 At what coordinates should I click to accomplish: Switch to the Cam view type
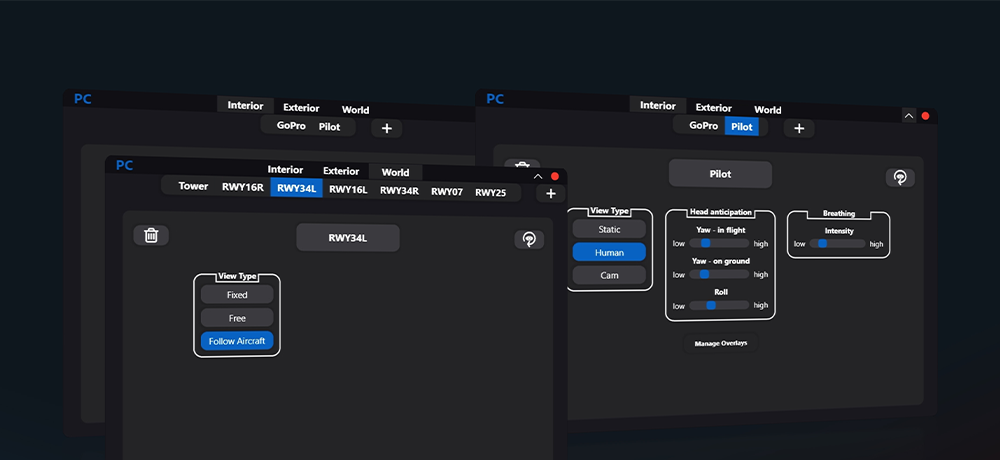coord(609,275)
